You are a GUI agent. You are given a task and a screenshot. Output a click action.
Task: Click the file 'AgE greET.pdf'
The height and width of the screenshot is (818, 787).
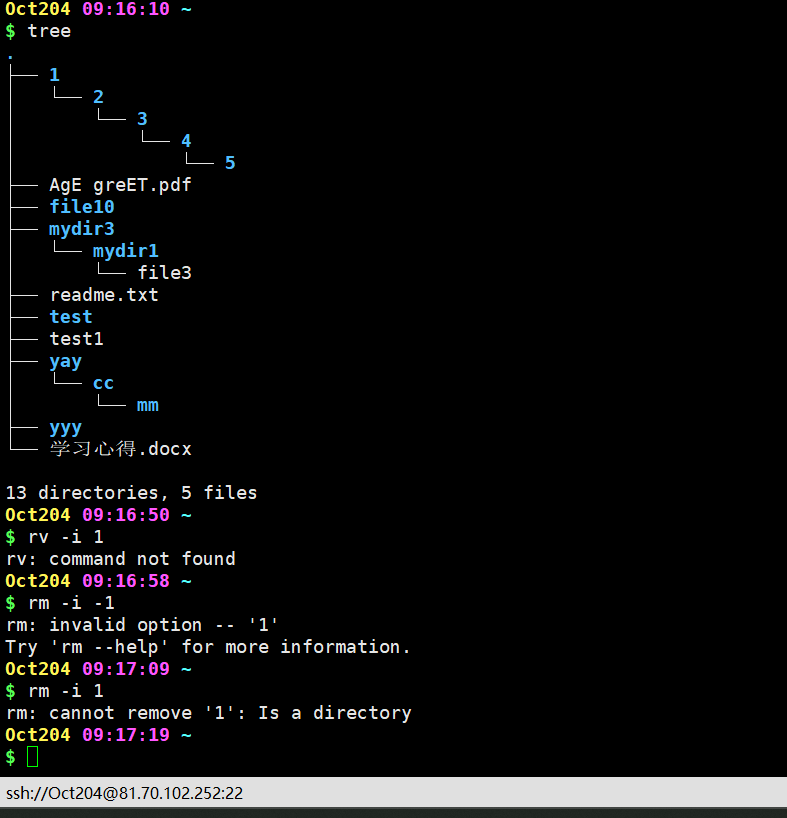(x=120, y=185)
